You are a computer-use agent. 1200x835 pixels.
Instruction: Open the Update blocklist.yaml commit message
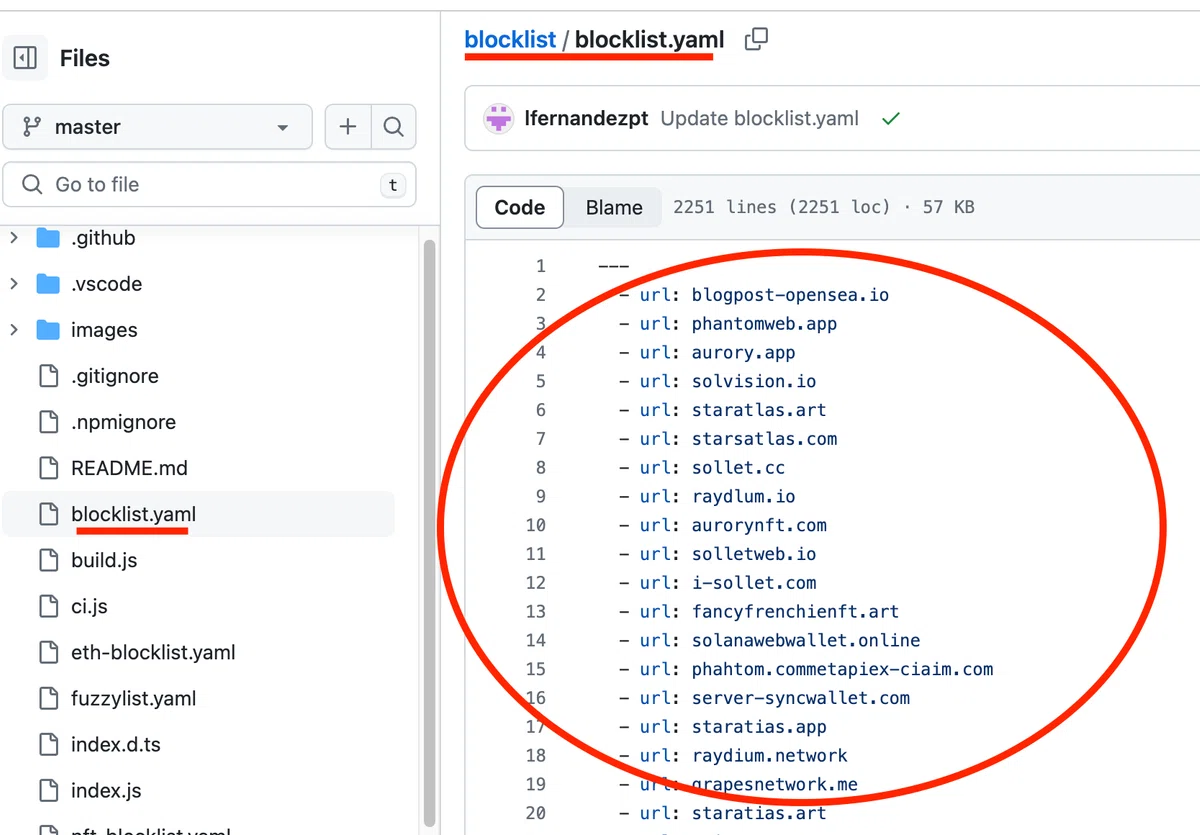click(x=760, y=118)
